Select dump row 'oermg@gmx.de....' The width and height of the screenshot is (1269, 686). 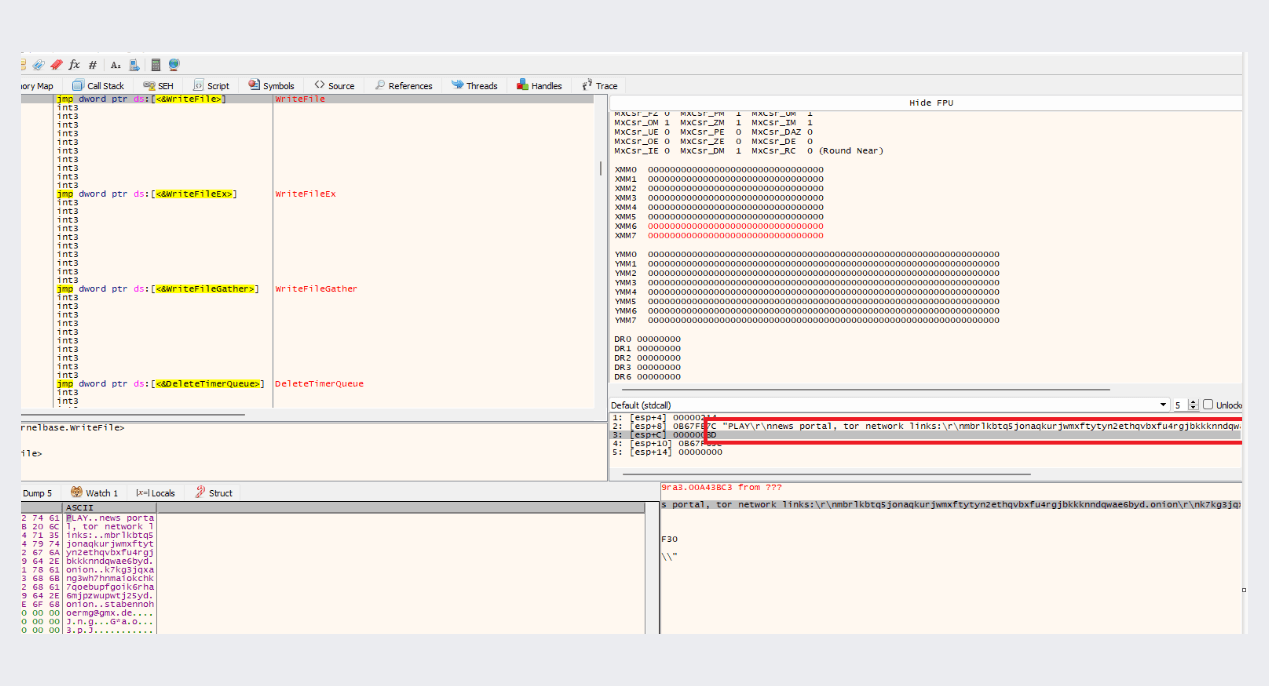110,613
